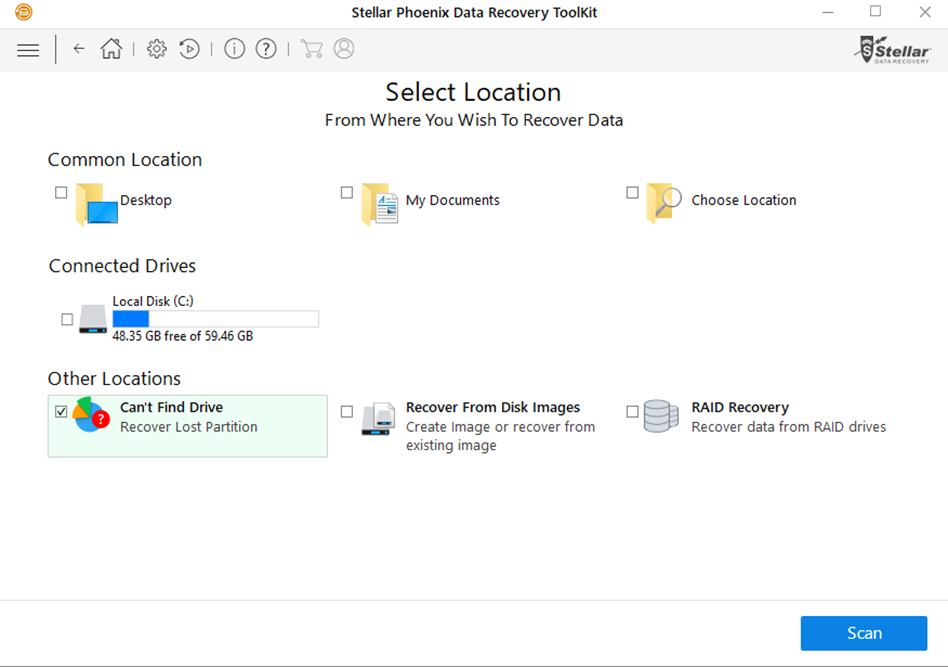Open the information icon
This screenshot has height=667, width=948.
[235, 48]
